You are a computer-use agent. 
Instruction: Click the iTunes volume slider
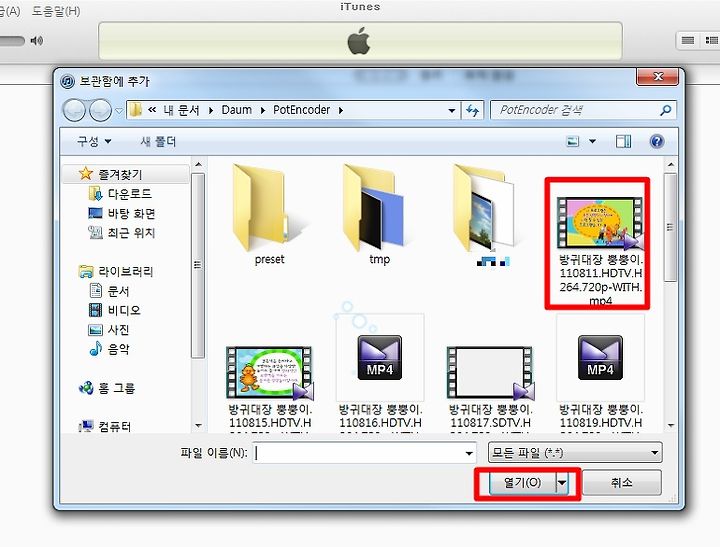point(11,41)
